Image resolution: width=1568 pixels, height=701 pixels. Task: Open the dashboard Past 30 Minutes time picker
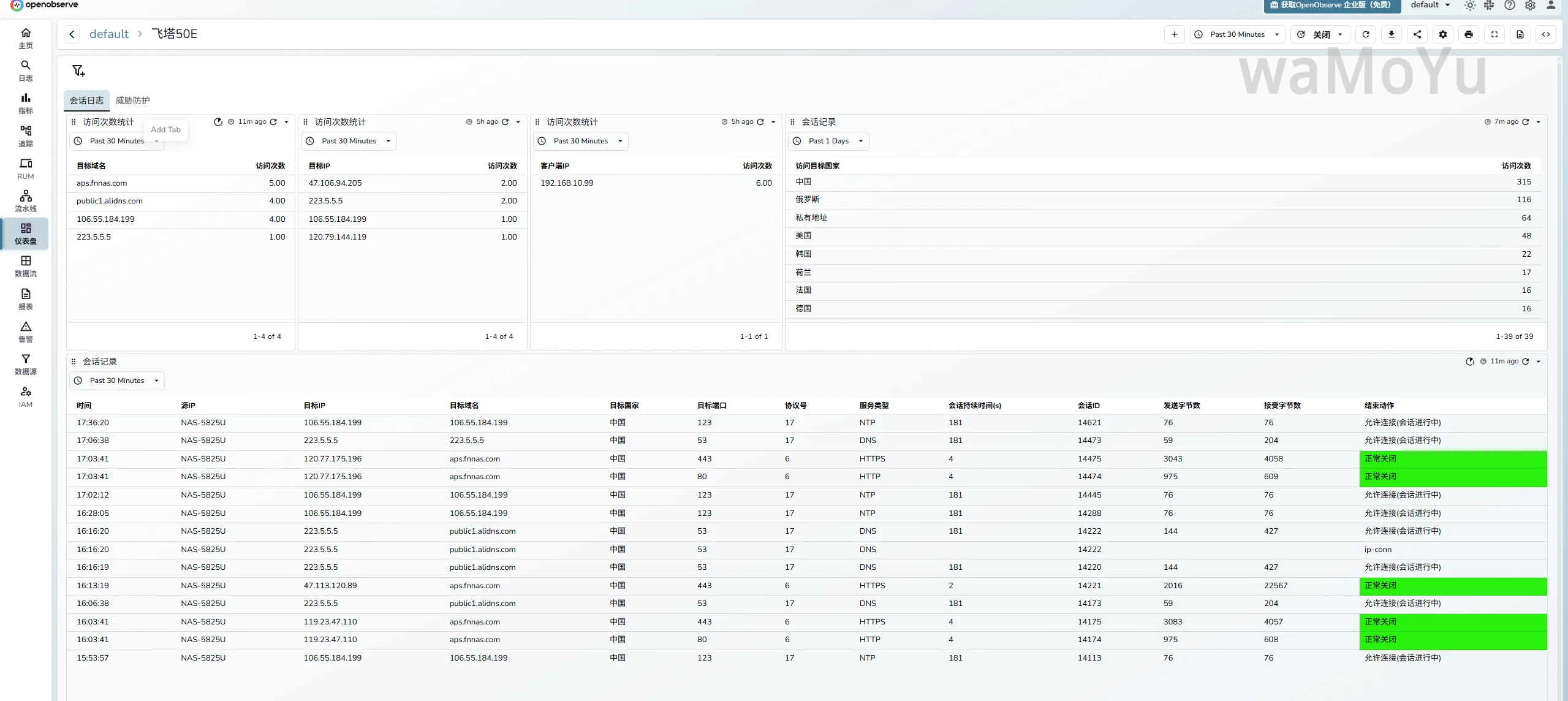click(x=1237, y=34)
